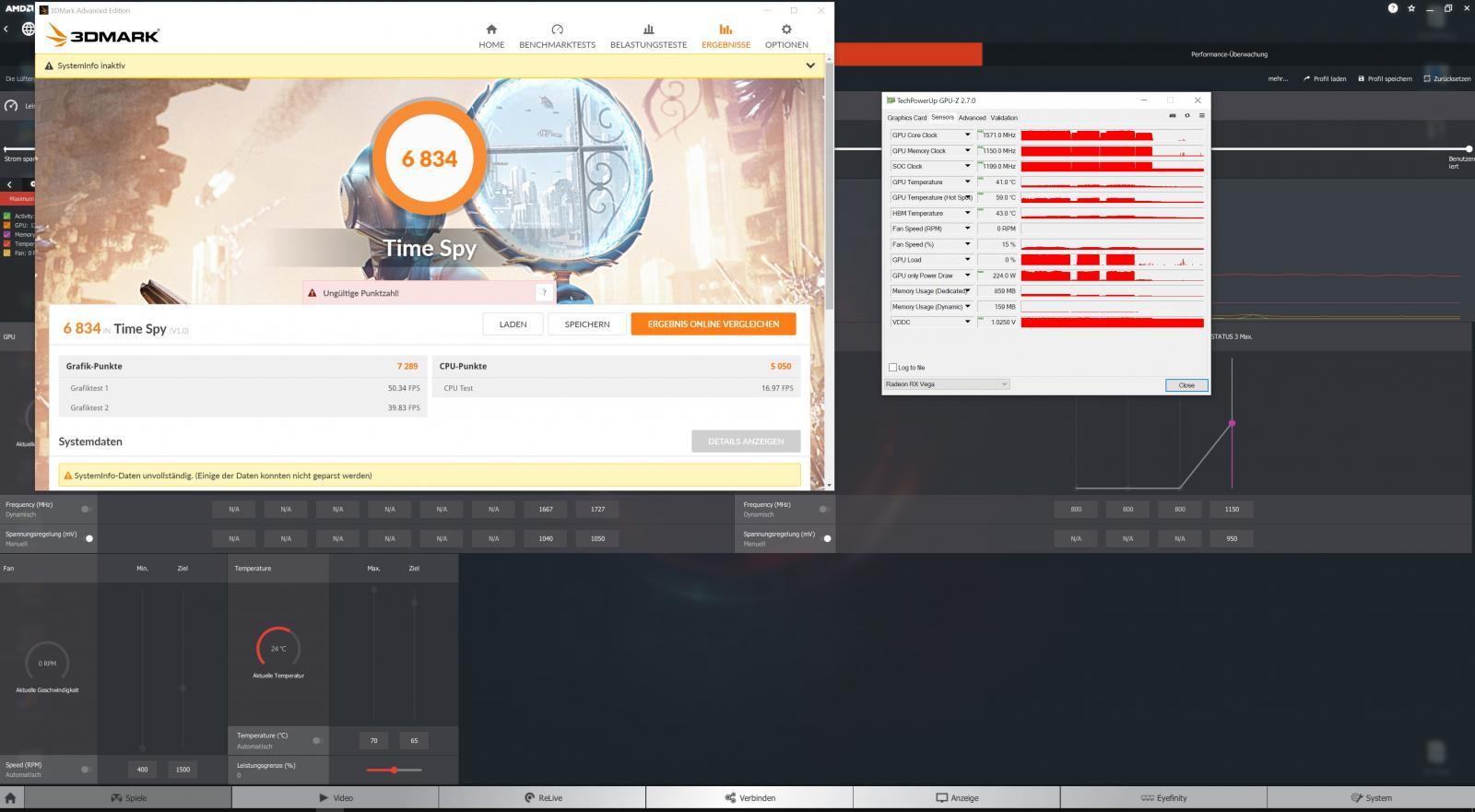Toggle memory Frequency (MHz) Dynamisch switch
Viewport: 1475px width, 812px height.
[x=823, y=509]
